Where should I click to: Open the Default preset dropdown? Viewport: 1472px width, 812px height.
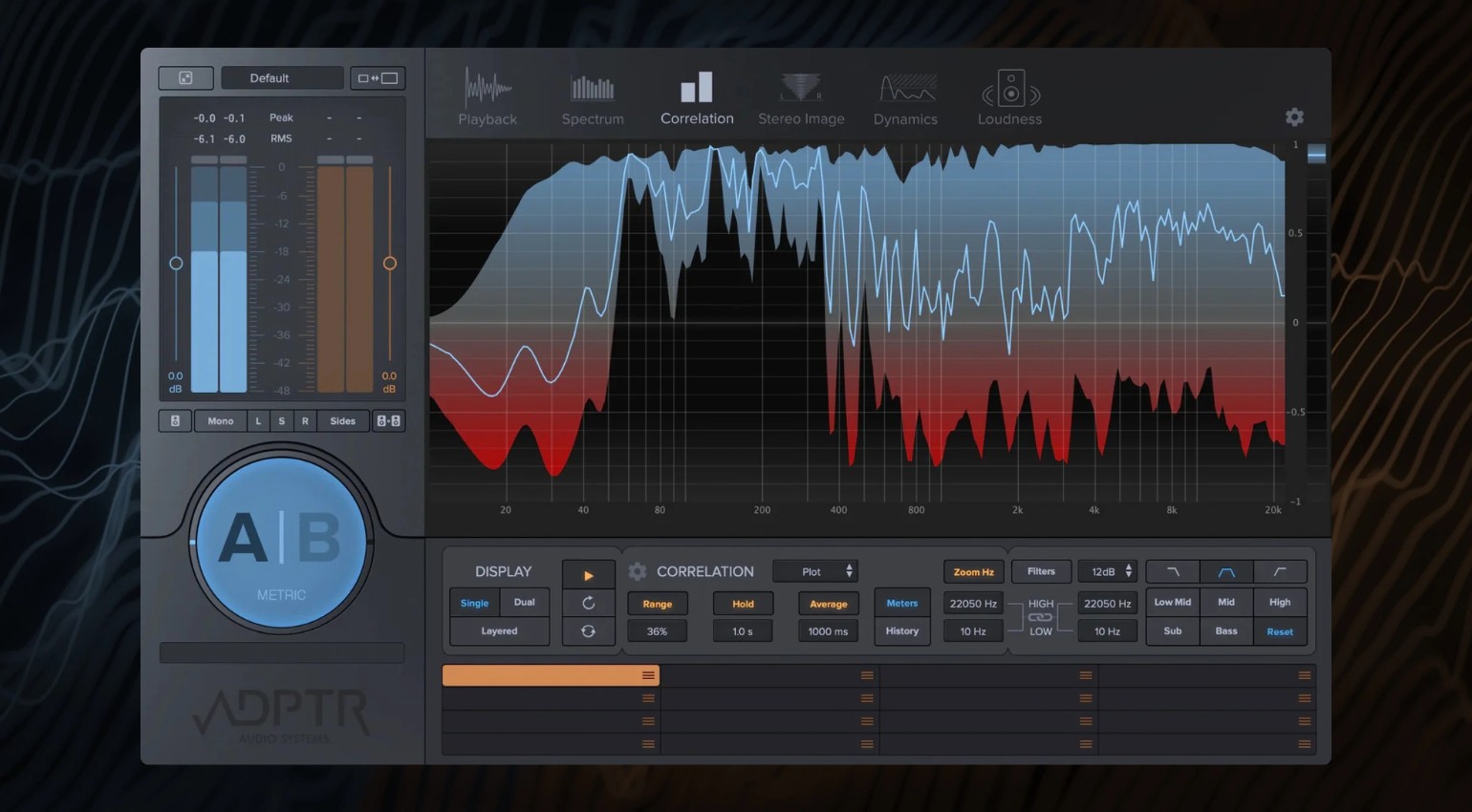click(x=282, y=78)
